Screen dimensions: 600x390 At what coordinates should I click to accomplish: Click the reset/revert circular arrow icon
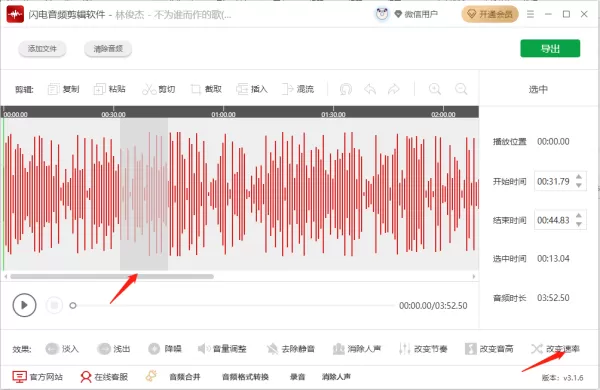(x=346, y=89)
